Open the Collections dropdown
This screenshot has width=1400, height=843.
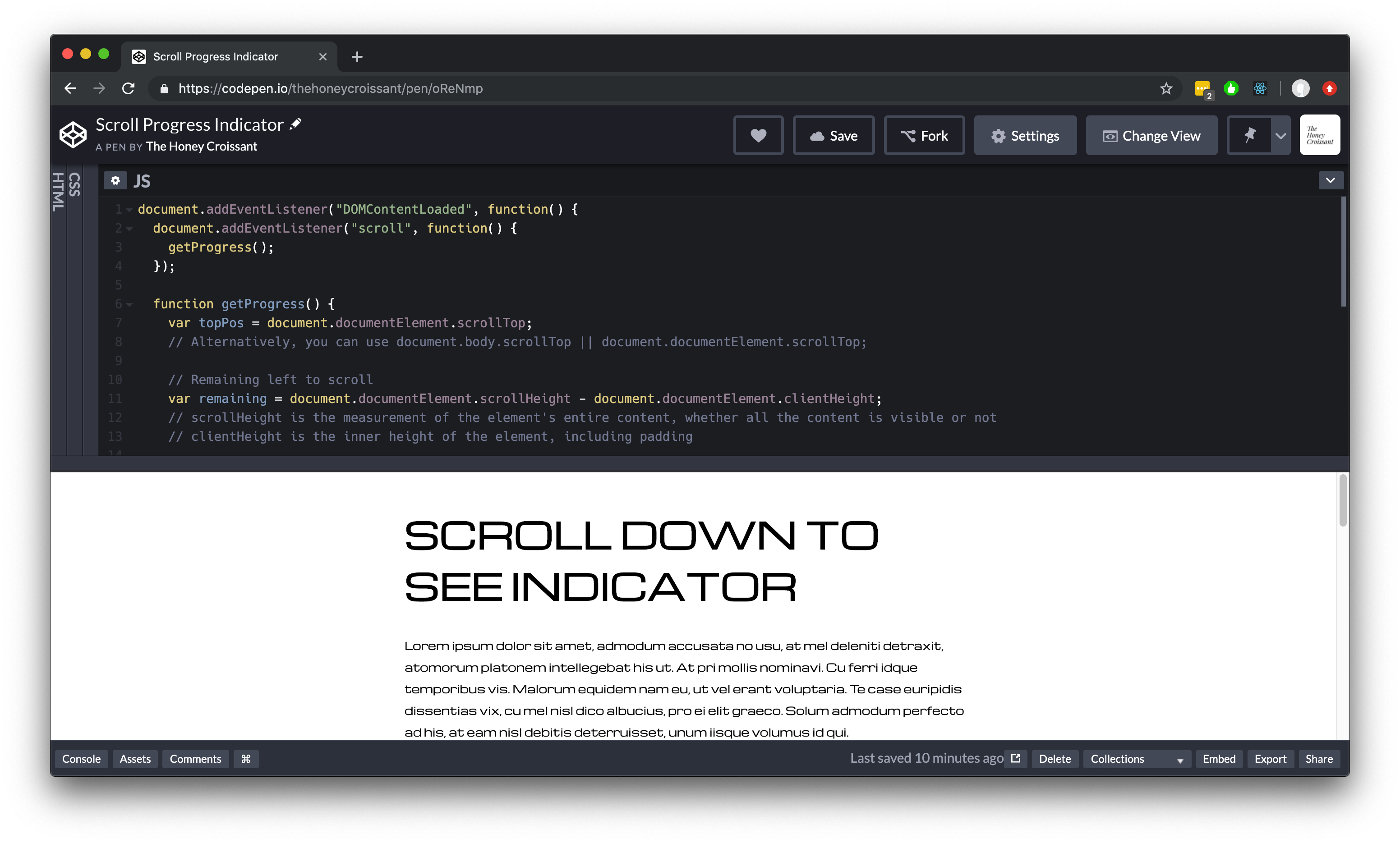pos(1136,759)
